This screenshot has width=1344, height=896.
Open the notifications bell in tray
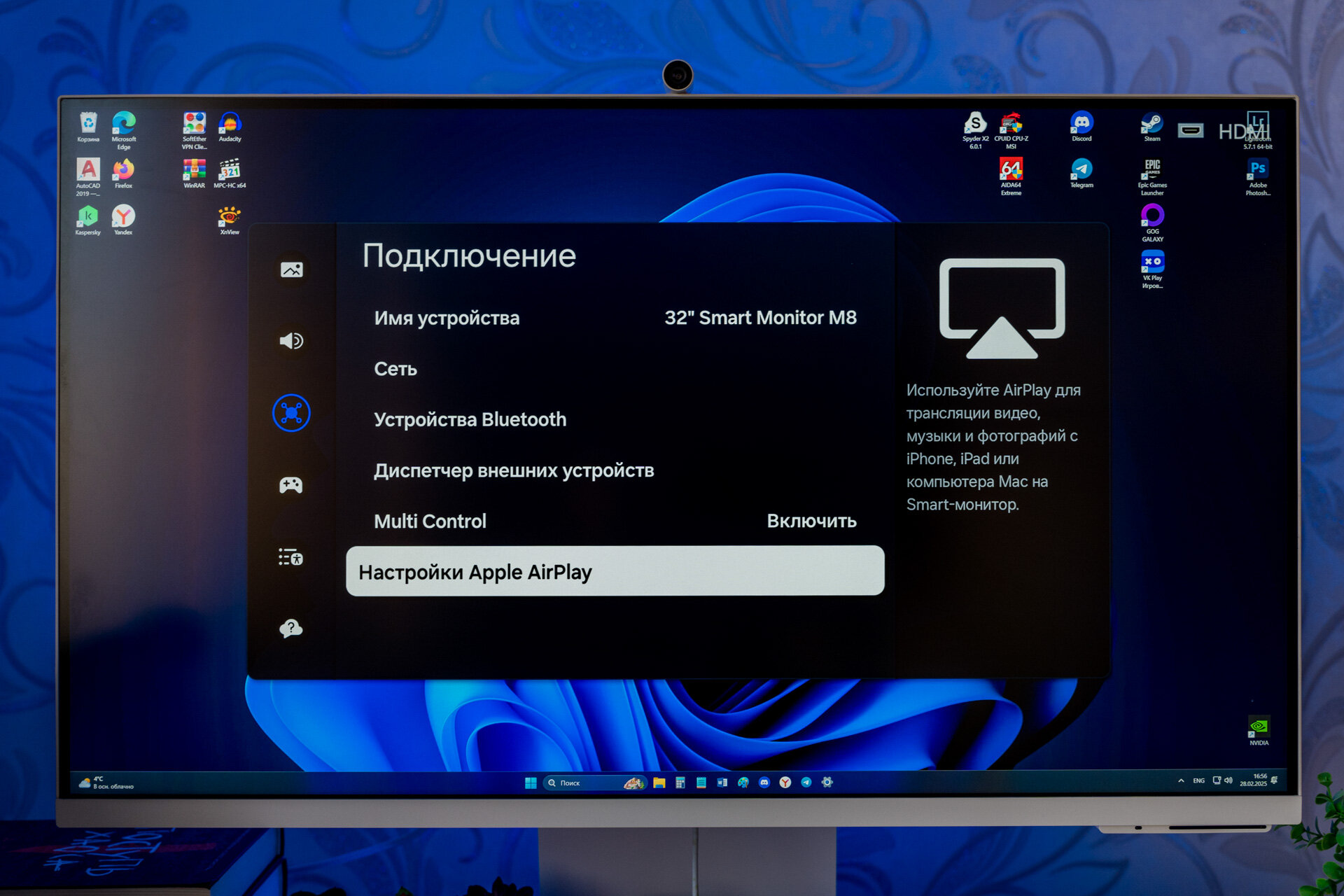click(x=1275, y=780)
